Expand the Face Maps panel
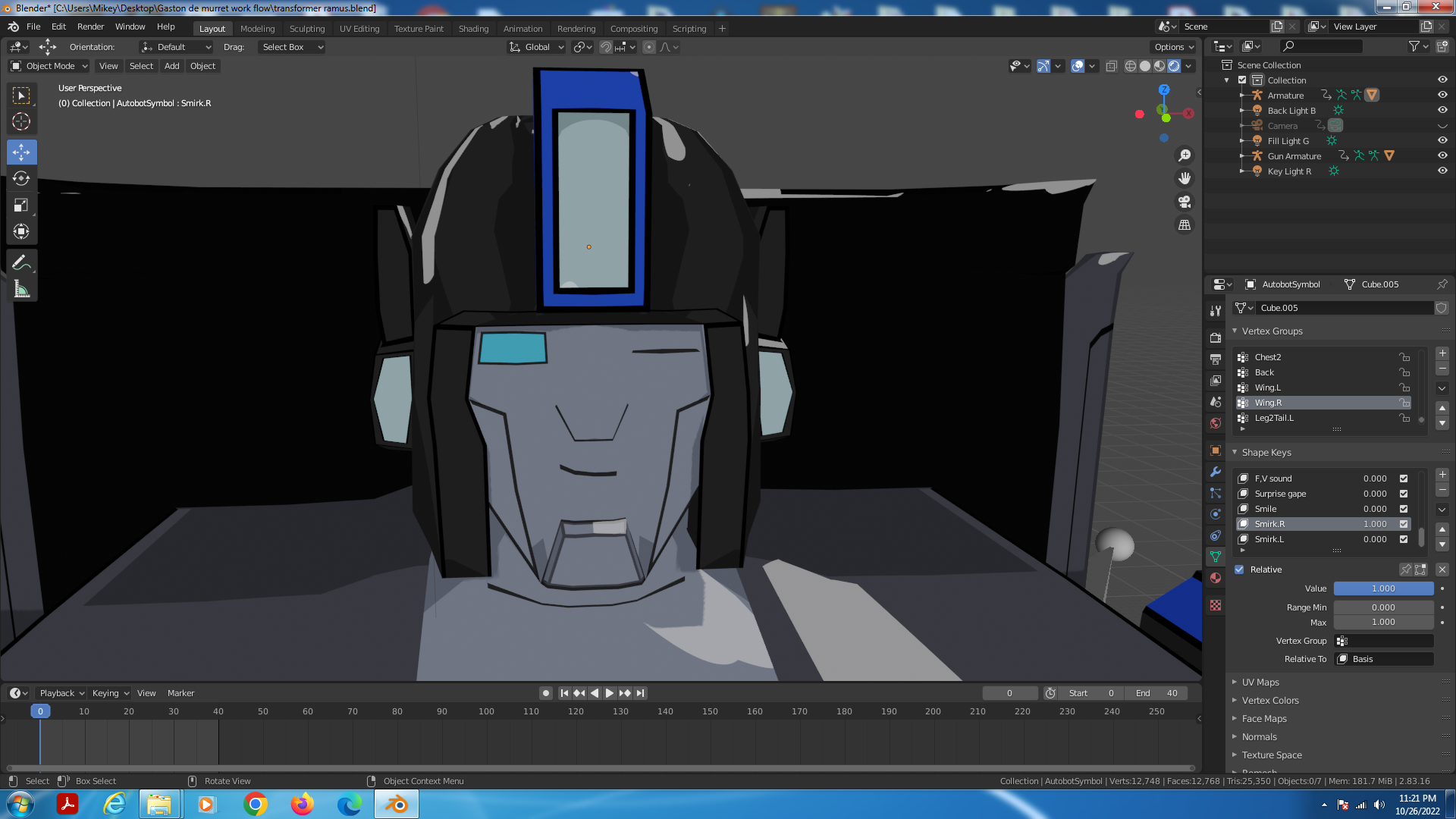Image resolution: width=1456 pixels, height=819 pixels. point(1263,719)
